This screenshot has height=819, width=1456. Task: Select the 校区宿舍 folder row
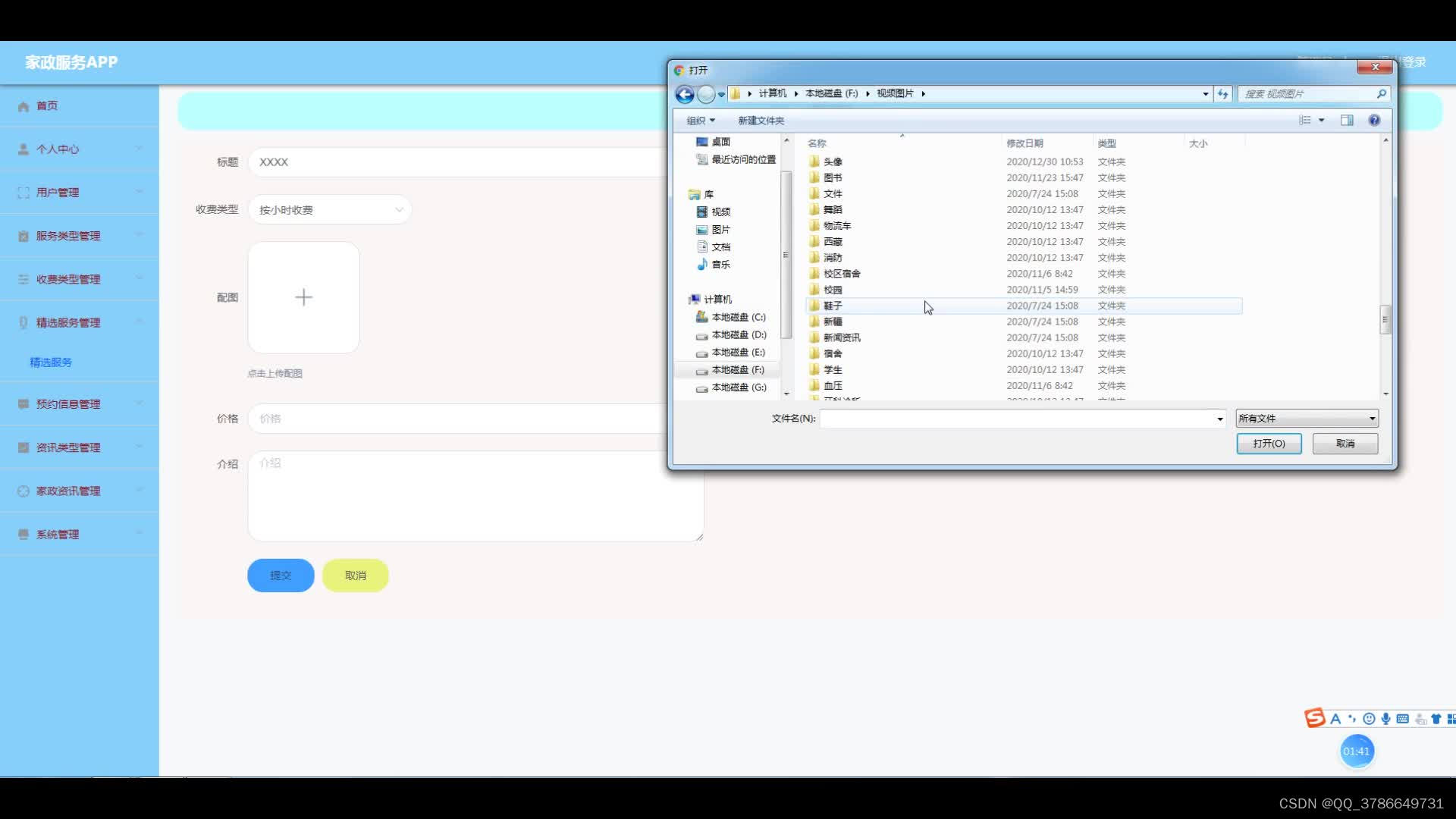coord(1024,274)
